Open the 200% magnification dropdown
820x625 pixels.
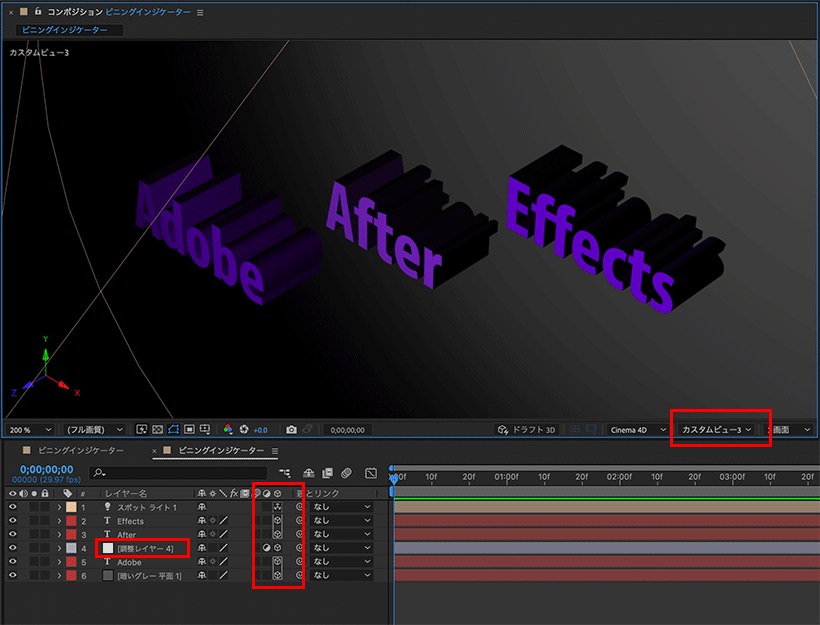coord(30,430)
